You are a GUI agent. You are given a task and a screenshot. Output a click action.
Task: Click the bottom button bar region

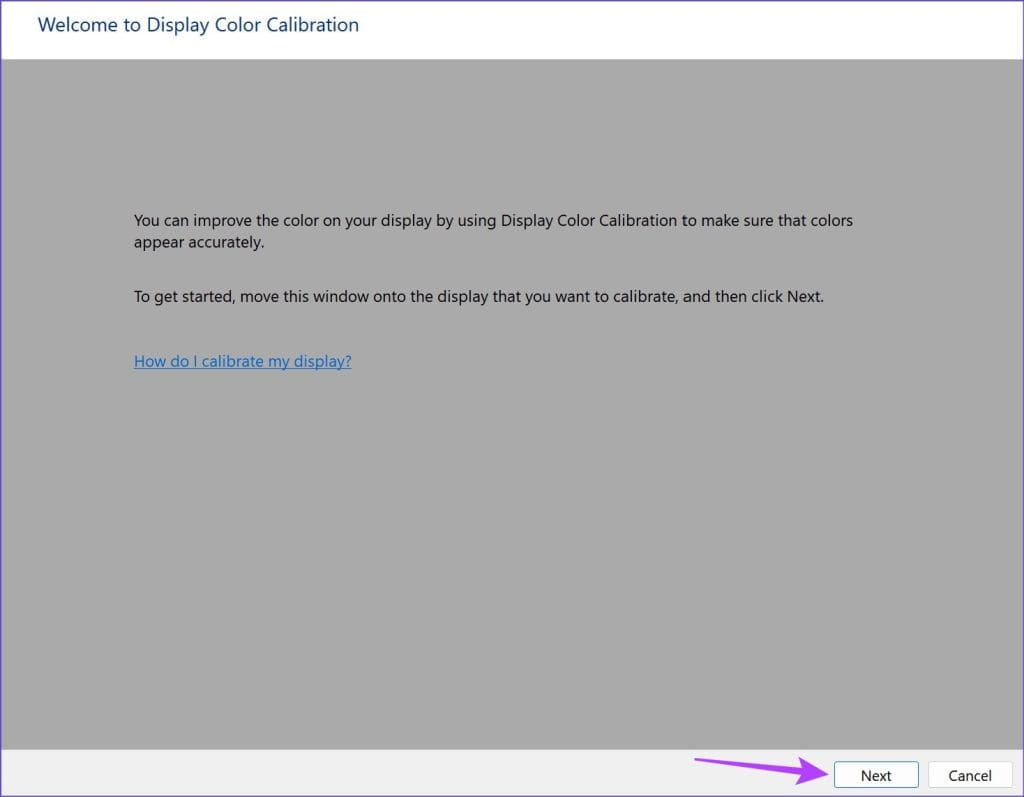coord(512,774)
